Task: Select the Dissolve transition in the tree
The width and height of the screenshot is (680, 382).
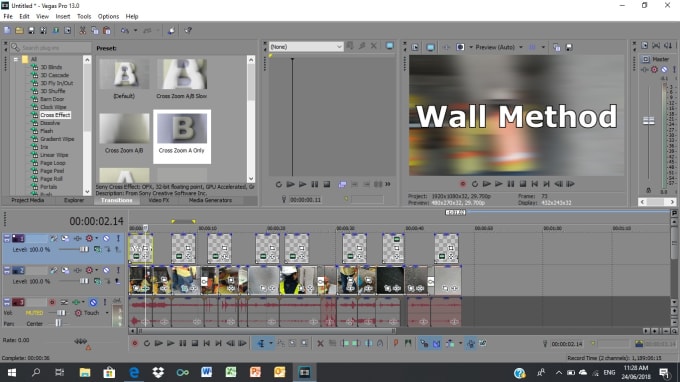Action: [50, 123]
